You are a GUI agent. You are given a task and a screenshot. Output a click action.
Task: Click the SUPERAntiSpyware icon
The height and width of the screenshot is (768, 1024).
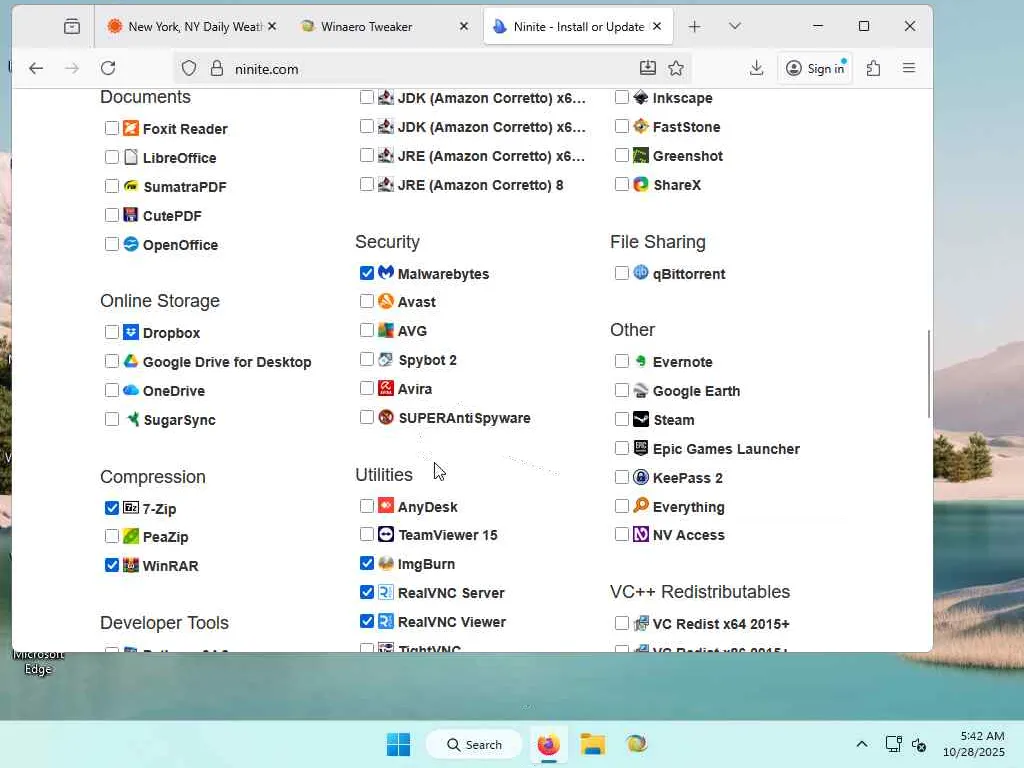(x=386, y=417)
